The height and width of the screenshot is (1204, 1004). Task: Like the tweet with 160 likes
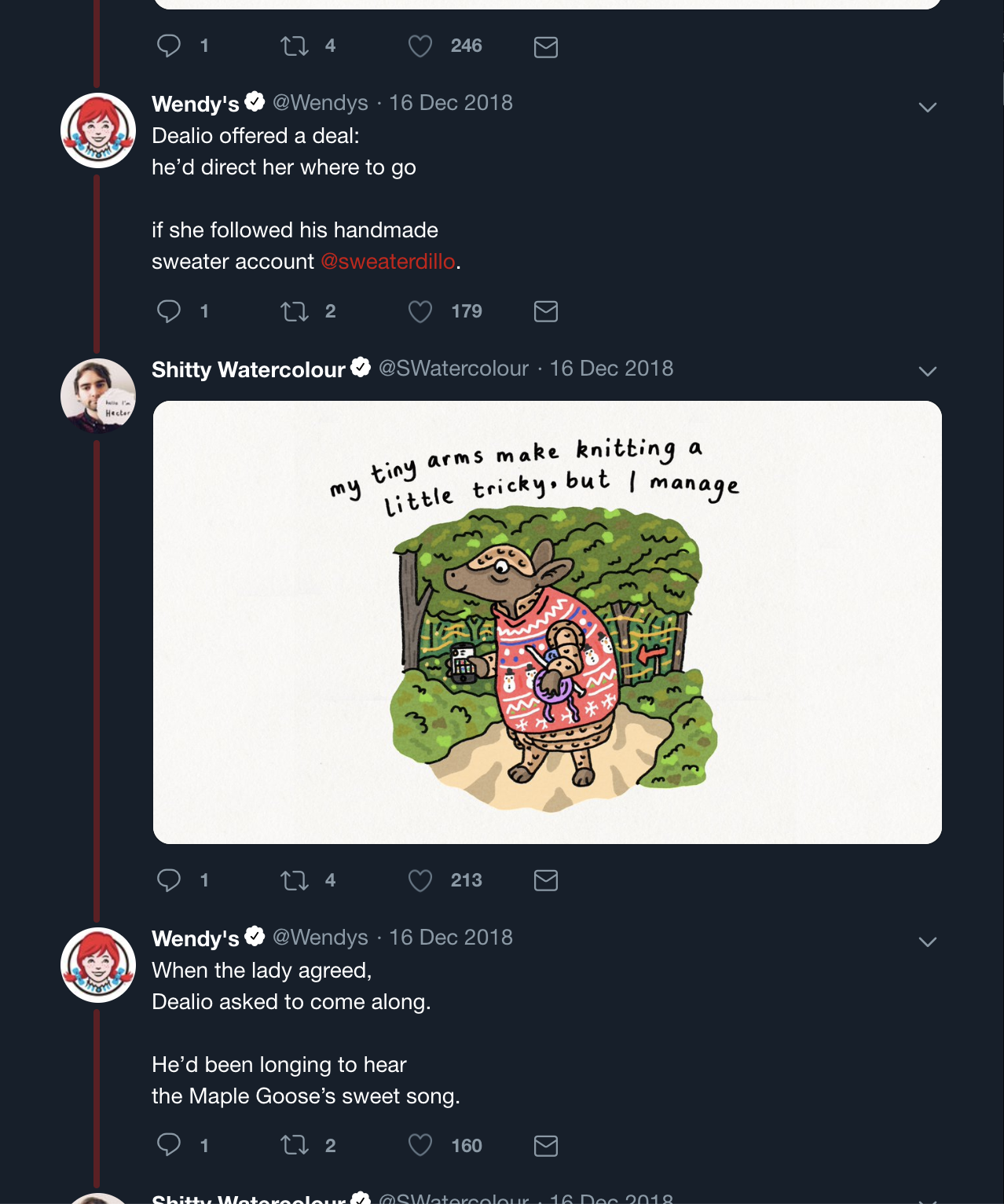[x=420, y=1146]
